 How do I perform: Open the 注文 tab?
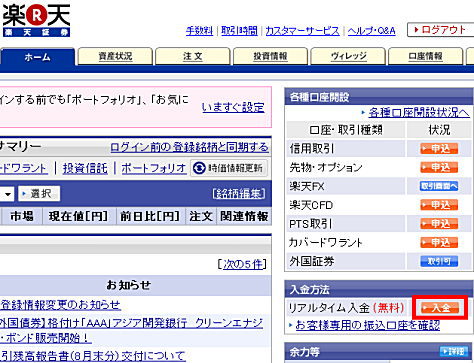pos(193,56)
